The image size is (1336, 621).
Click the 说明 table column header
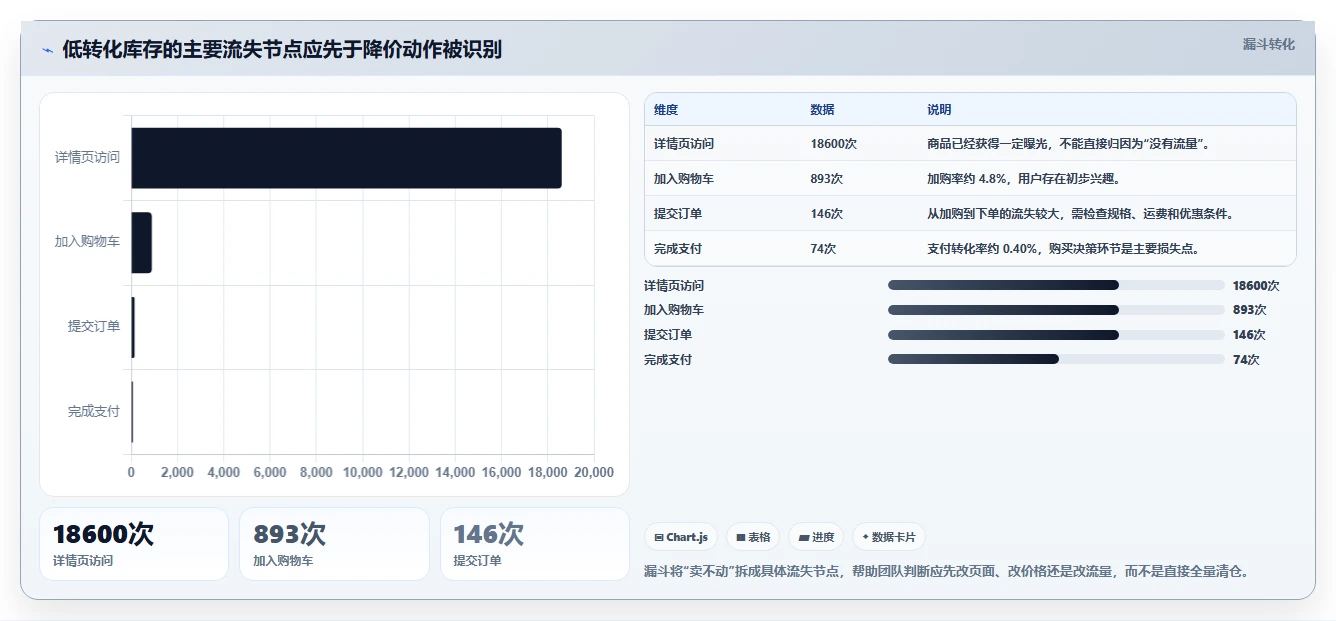pyautogui.click(x=940, y=110)
